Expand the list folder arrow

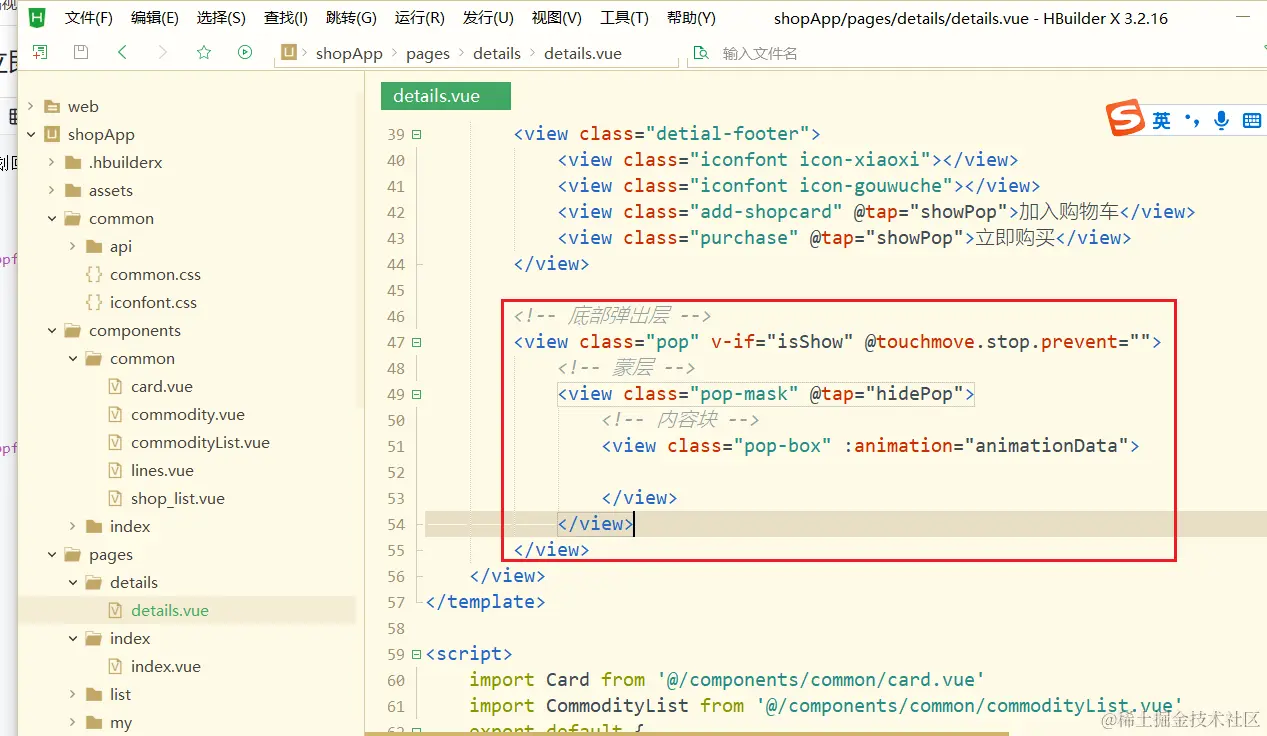[x=73, y=694]
